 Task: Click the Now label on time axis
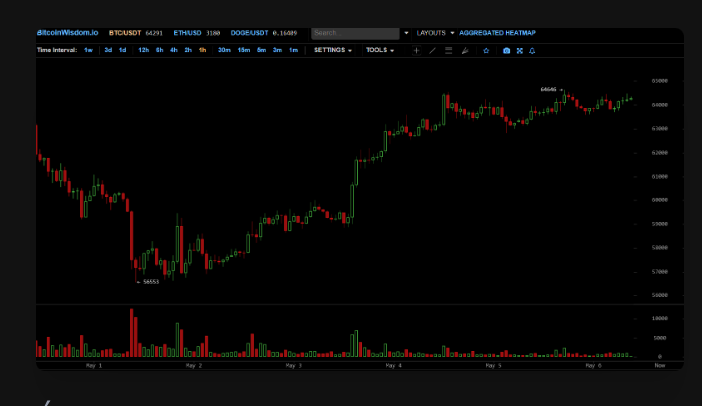pyautogui.click(x=659, y=366)
